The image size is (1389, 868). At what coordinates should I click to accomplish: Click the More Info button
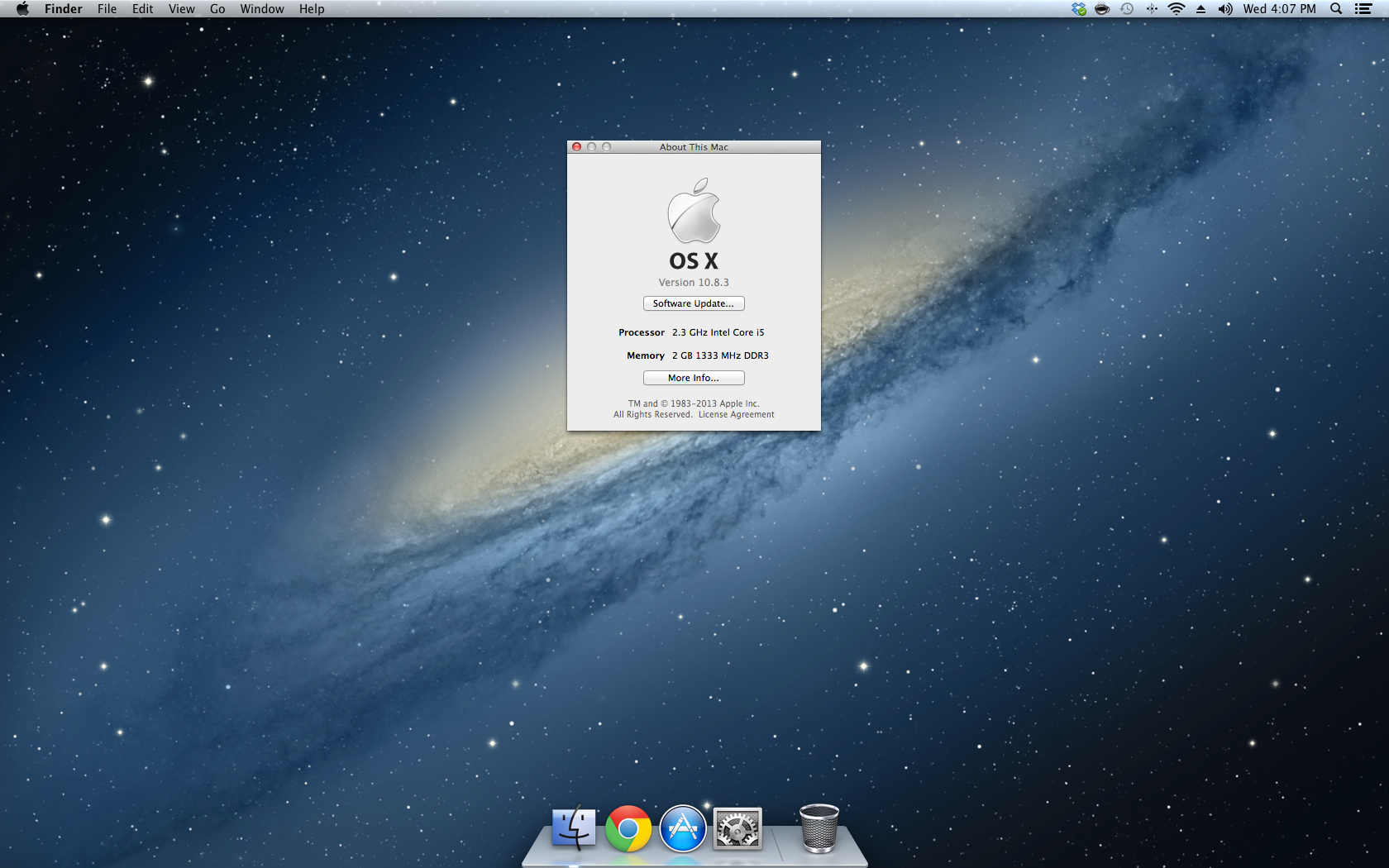click(694, 378)
